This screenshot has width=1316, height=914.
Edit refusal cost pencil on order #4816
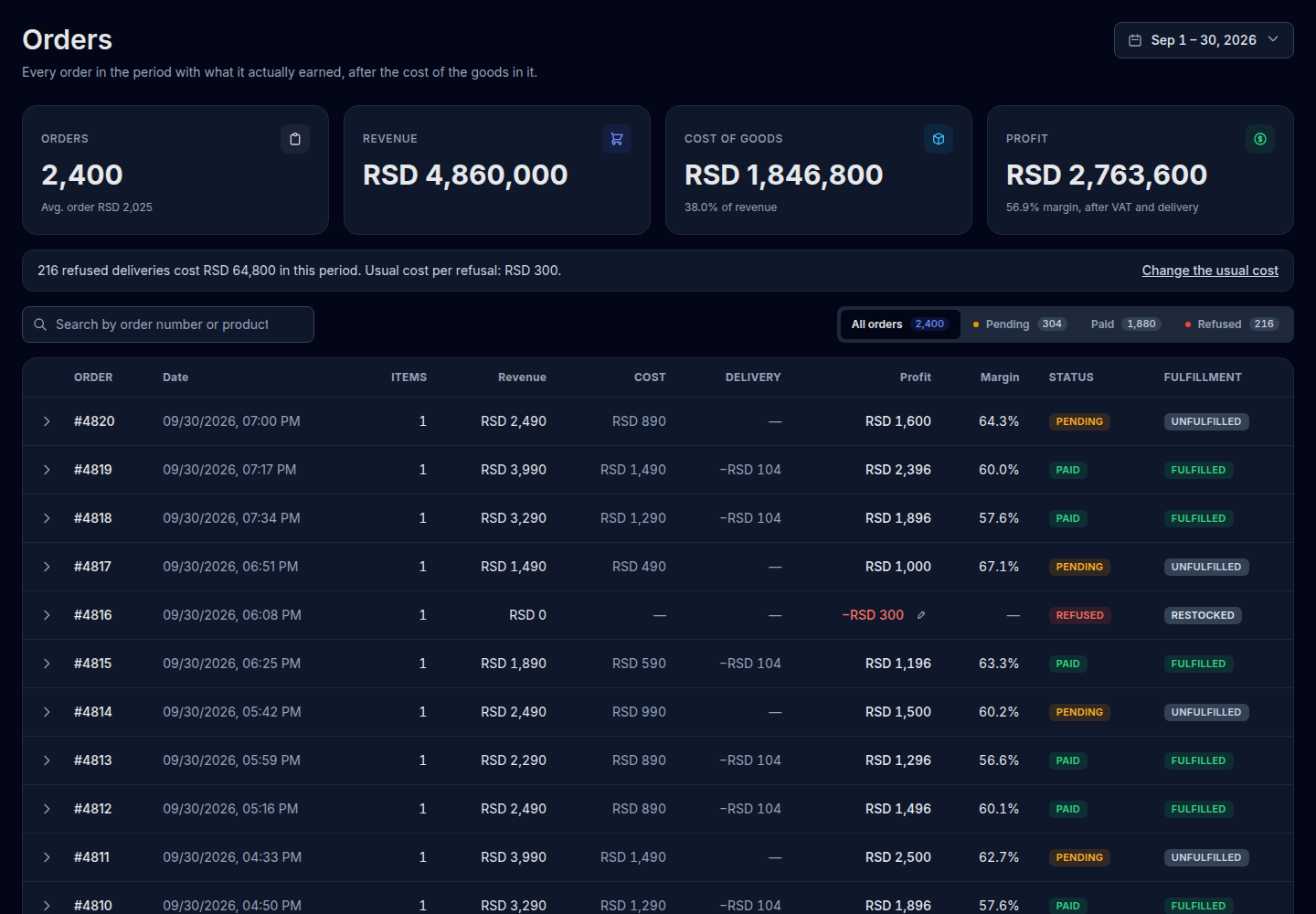click(921, 615)
